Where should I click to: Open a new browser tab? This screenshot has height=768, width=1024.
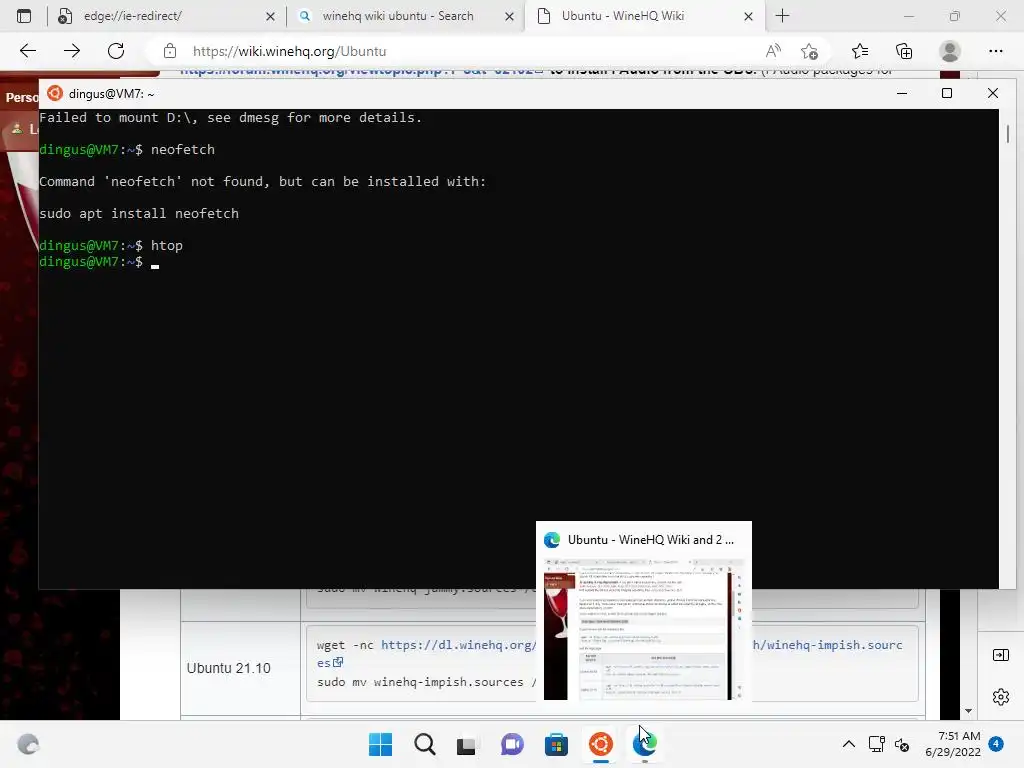782,16
